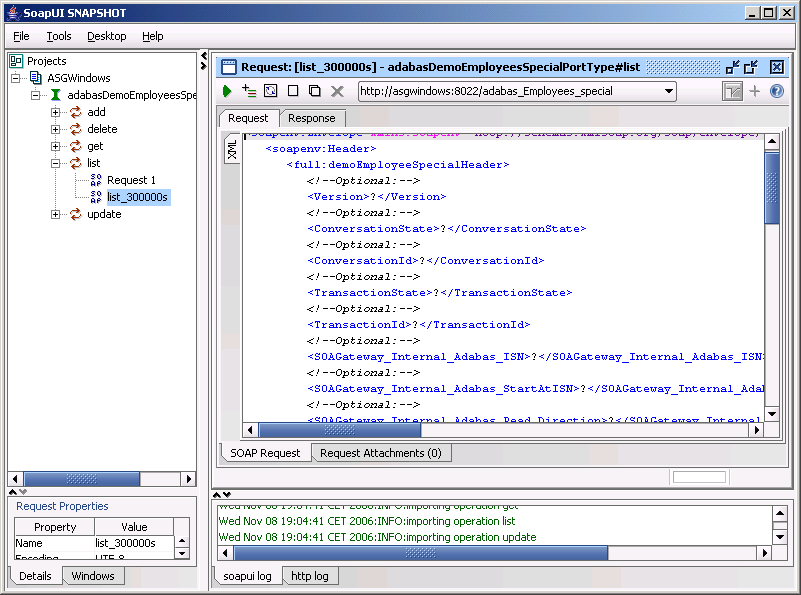
Task: Click get operation icon
Action: [76, 146]
